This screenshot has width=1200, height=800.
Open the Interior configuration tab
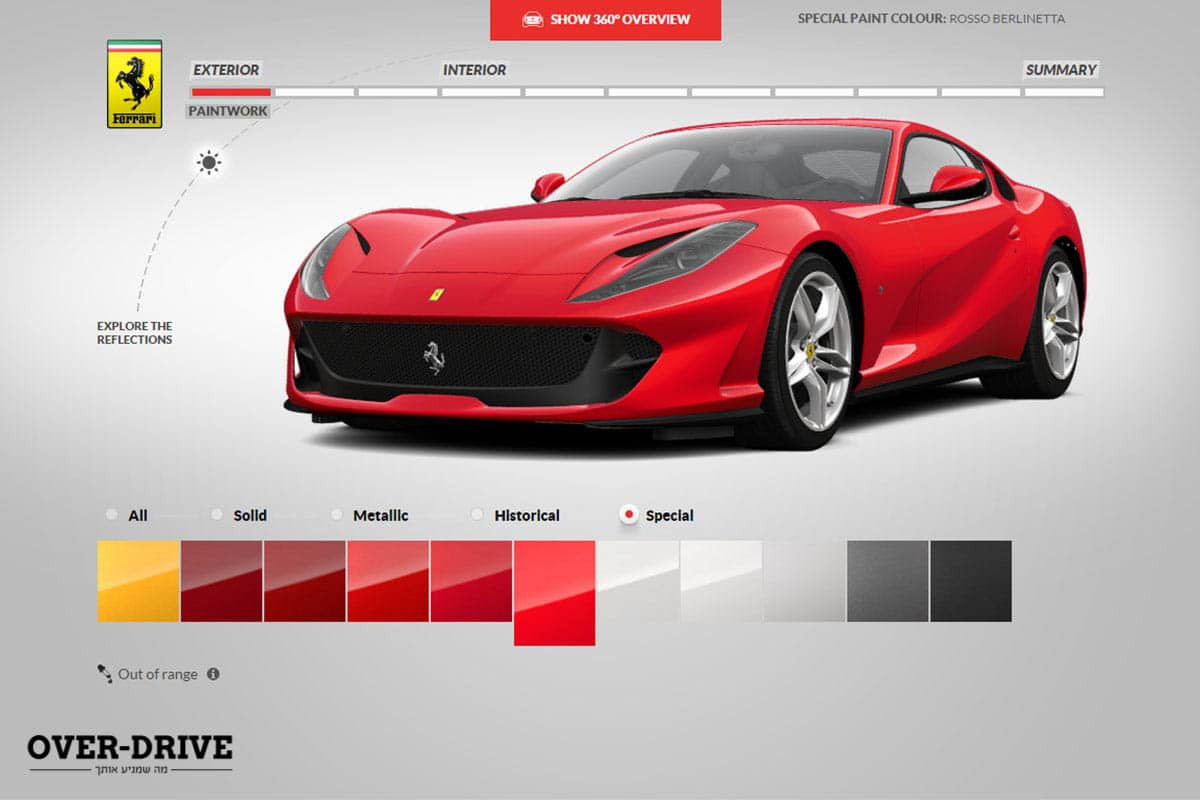click(474, 70)
